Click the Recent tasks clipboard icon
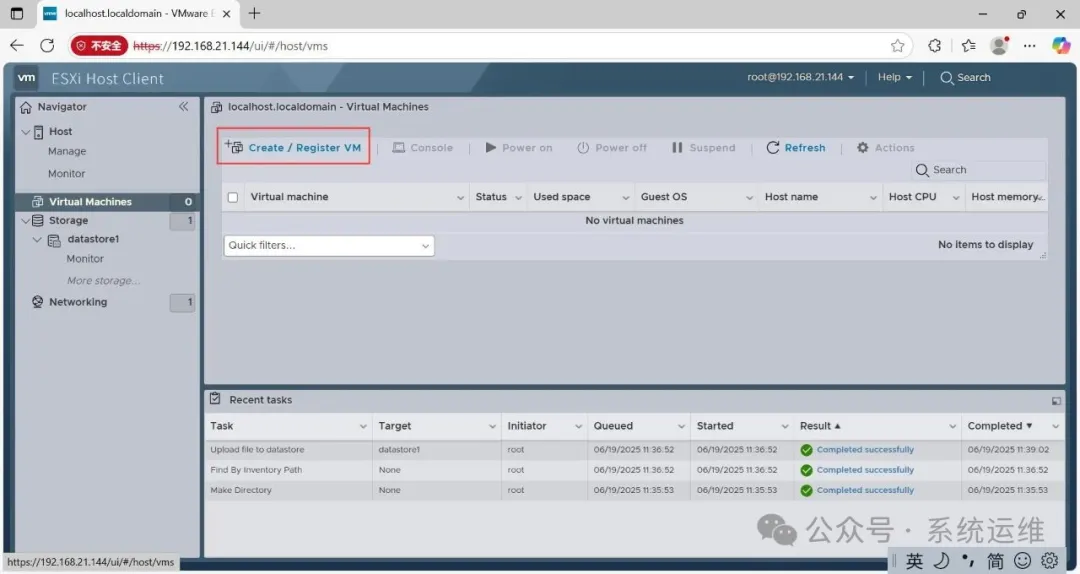The width and height of the screenshot is (1080, 574). point(215,399)
